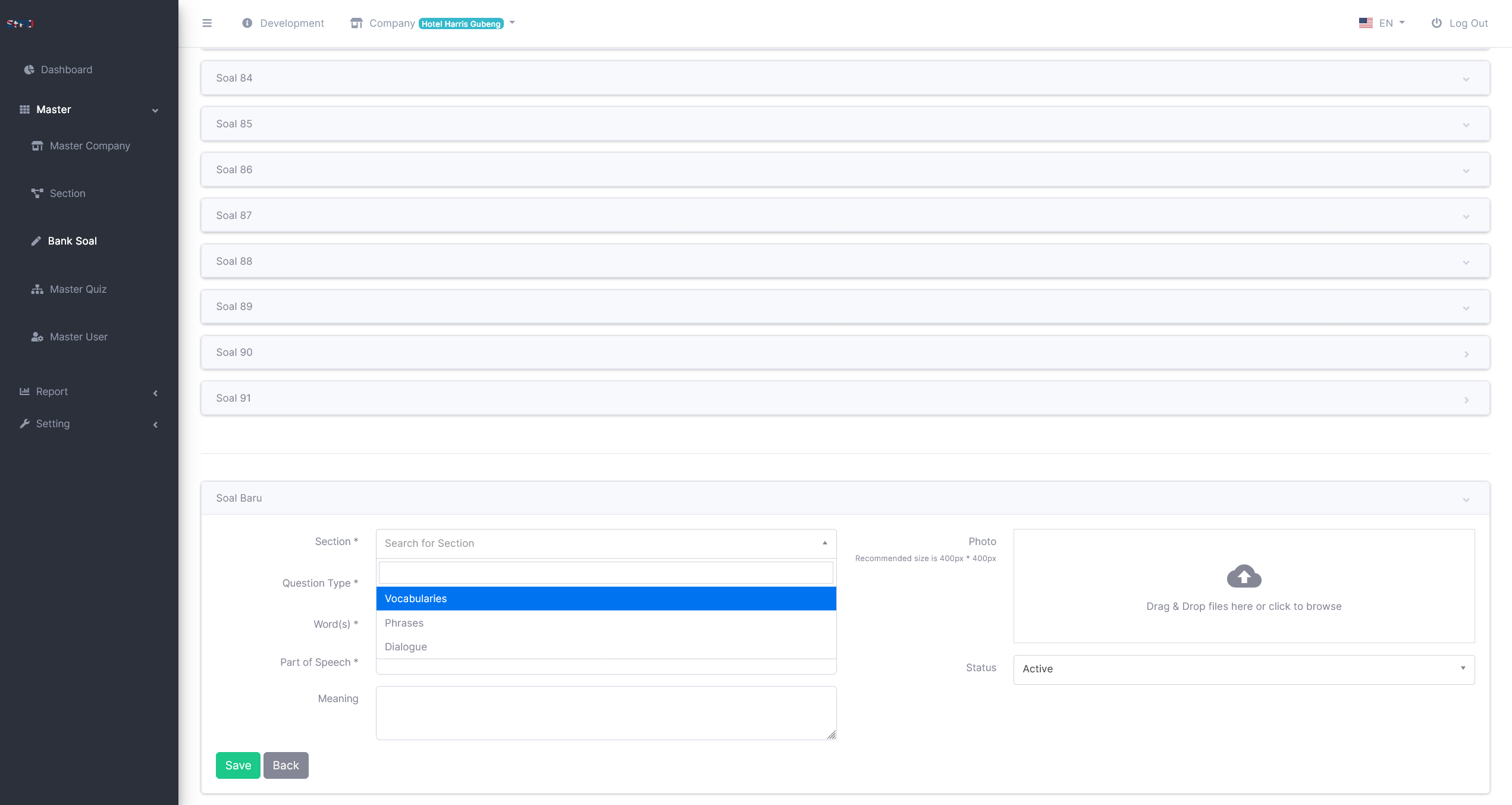Click the cloud upload icon
The height and width of the screenshot is (805, 1512).
[x=1244, y=576]
